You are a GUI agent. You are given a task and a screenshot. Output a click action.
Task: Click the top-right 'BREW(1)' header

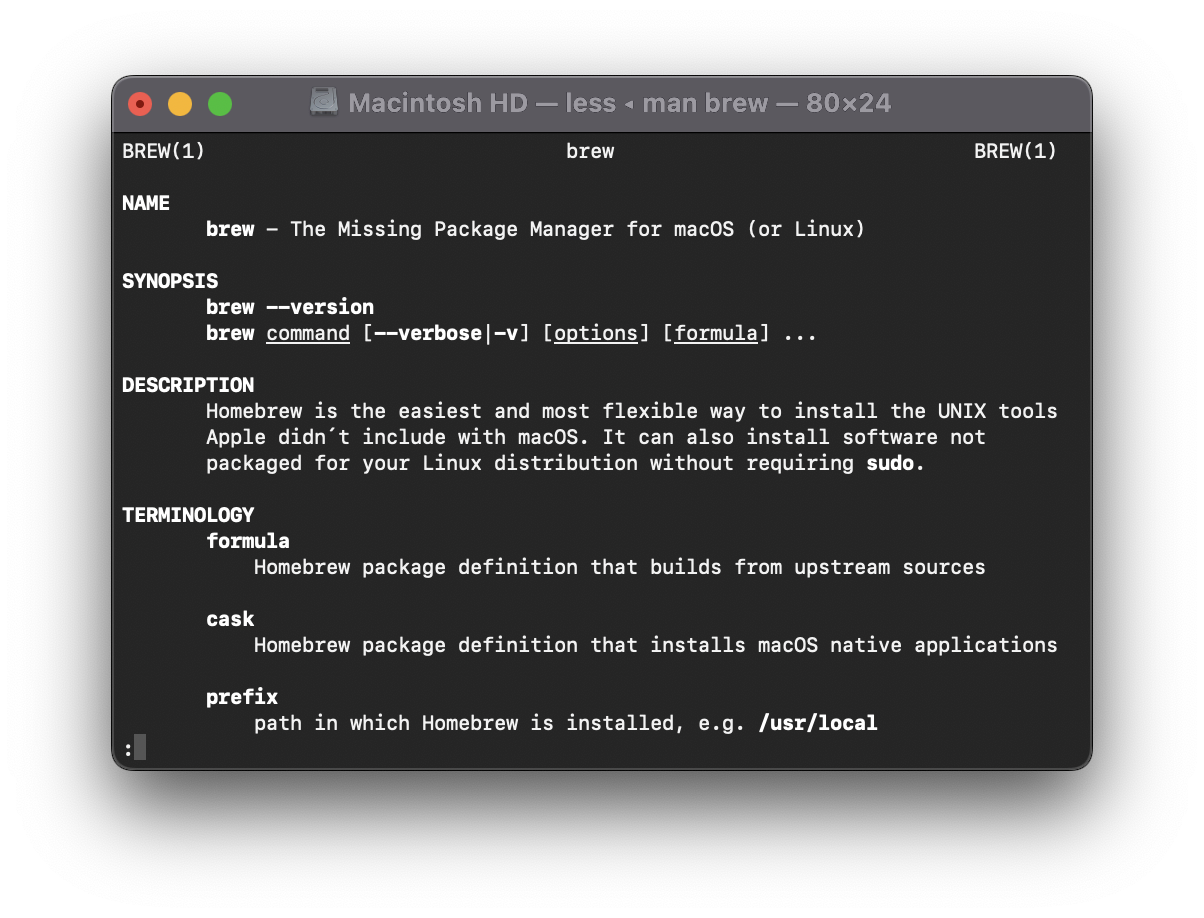coord(1016,151)
